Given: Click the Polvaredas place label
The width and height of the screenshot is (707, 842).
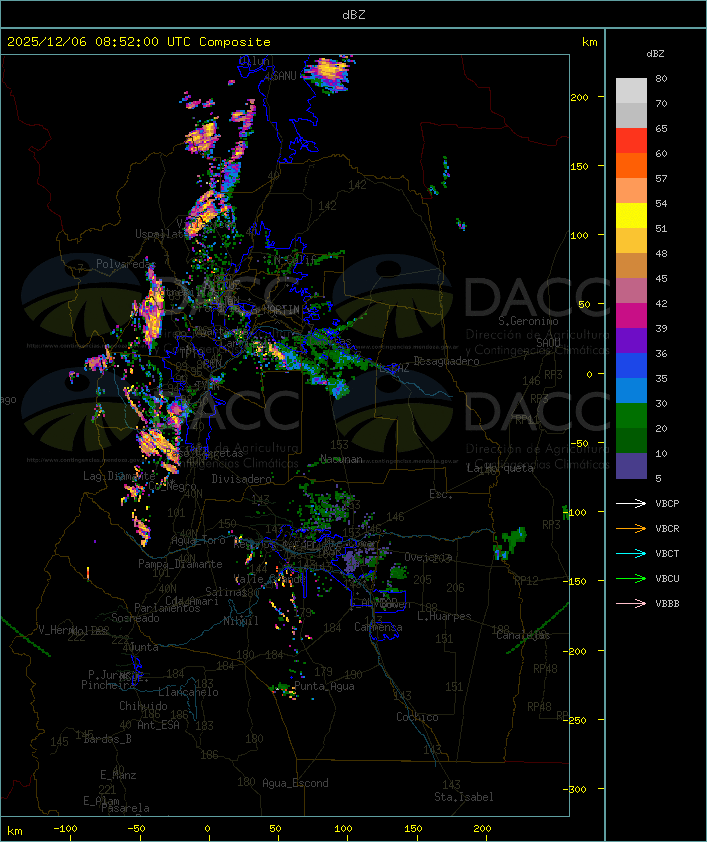Looking at the screenshot, I should coord(125,264).
